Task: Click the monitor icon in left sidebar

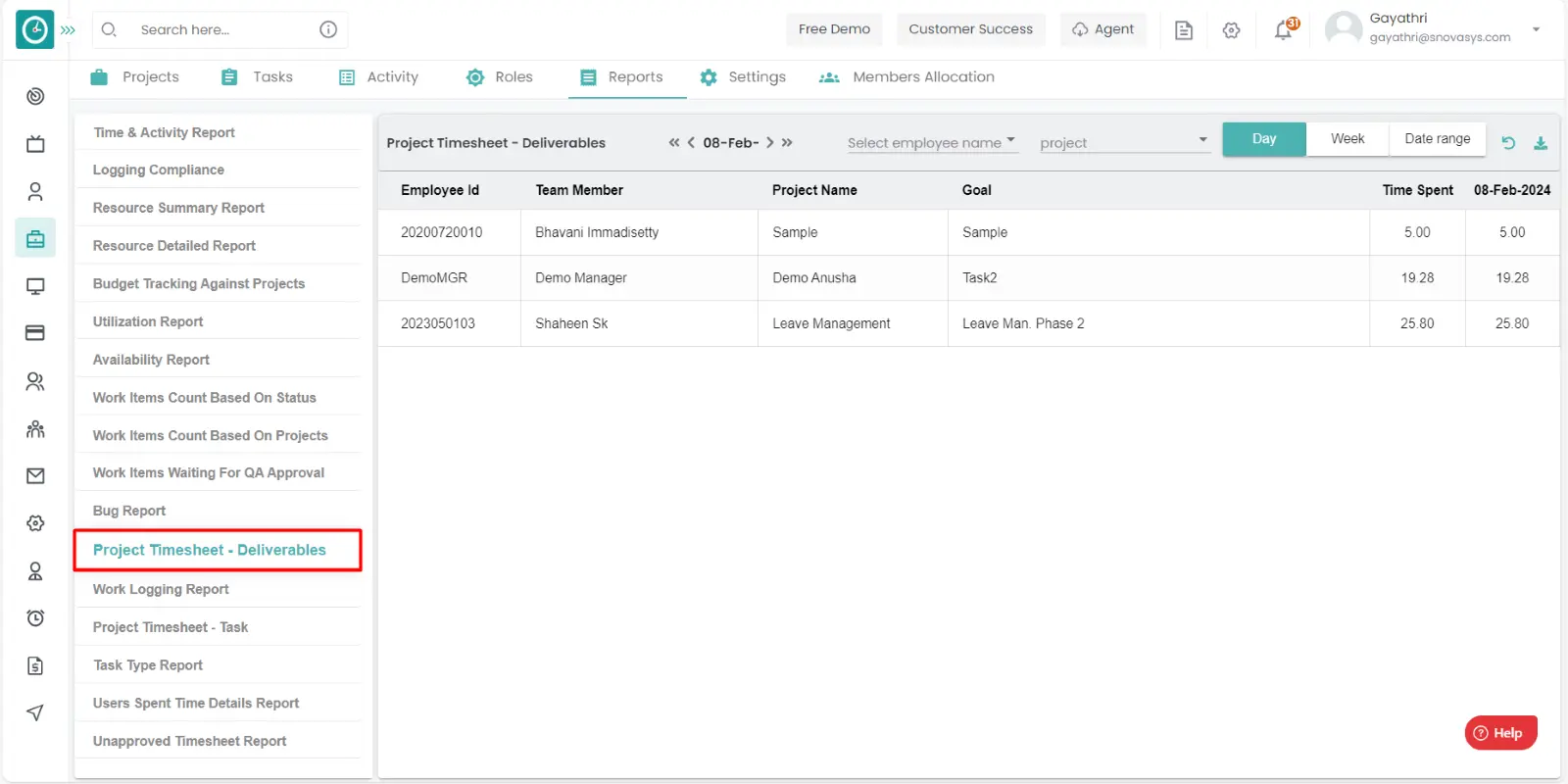Action: (35, 286)
